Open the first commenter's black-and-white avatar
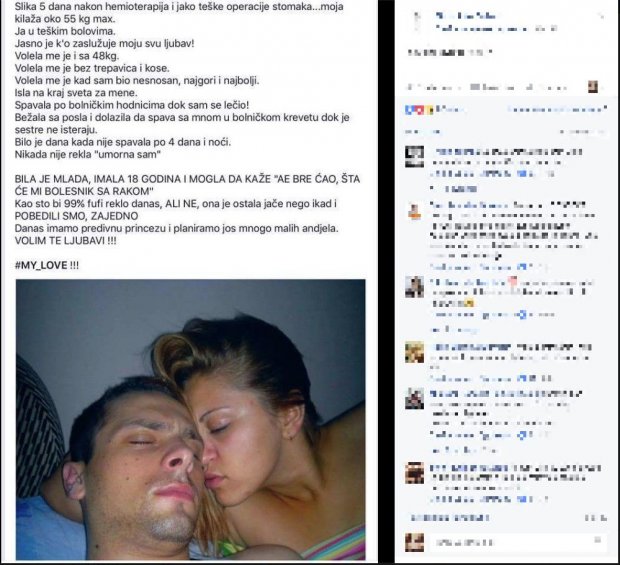Screen dimensions: 620x565 (x=414, y=157)
